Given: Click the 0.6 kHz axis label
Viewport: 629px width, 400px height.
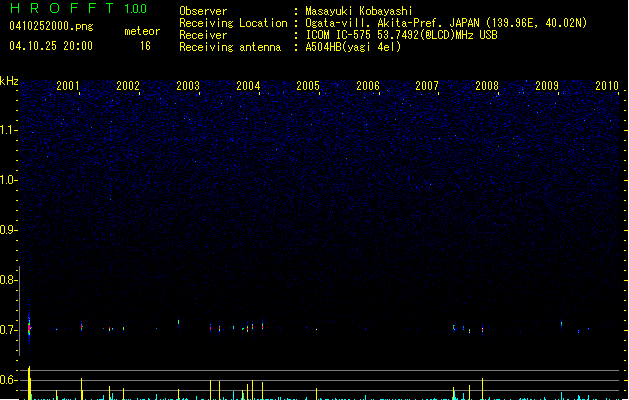Looking at the screenshot, I should coord(8,380).
